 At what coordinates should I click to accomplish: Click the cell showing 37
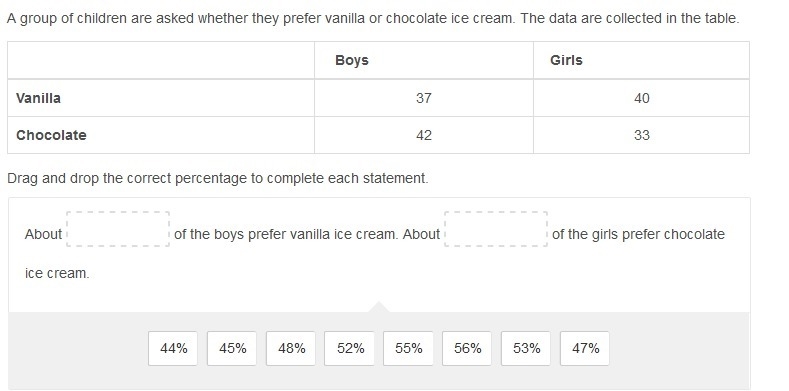click(424, 98)
